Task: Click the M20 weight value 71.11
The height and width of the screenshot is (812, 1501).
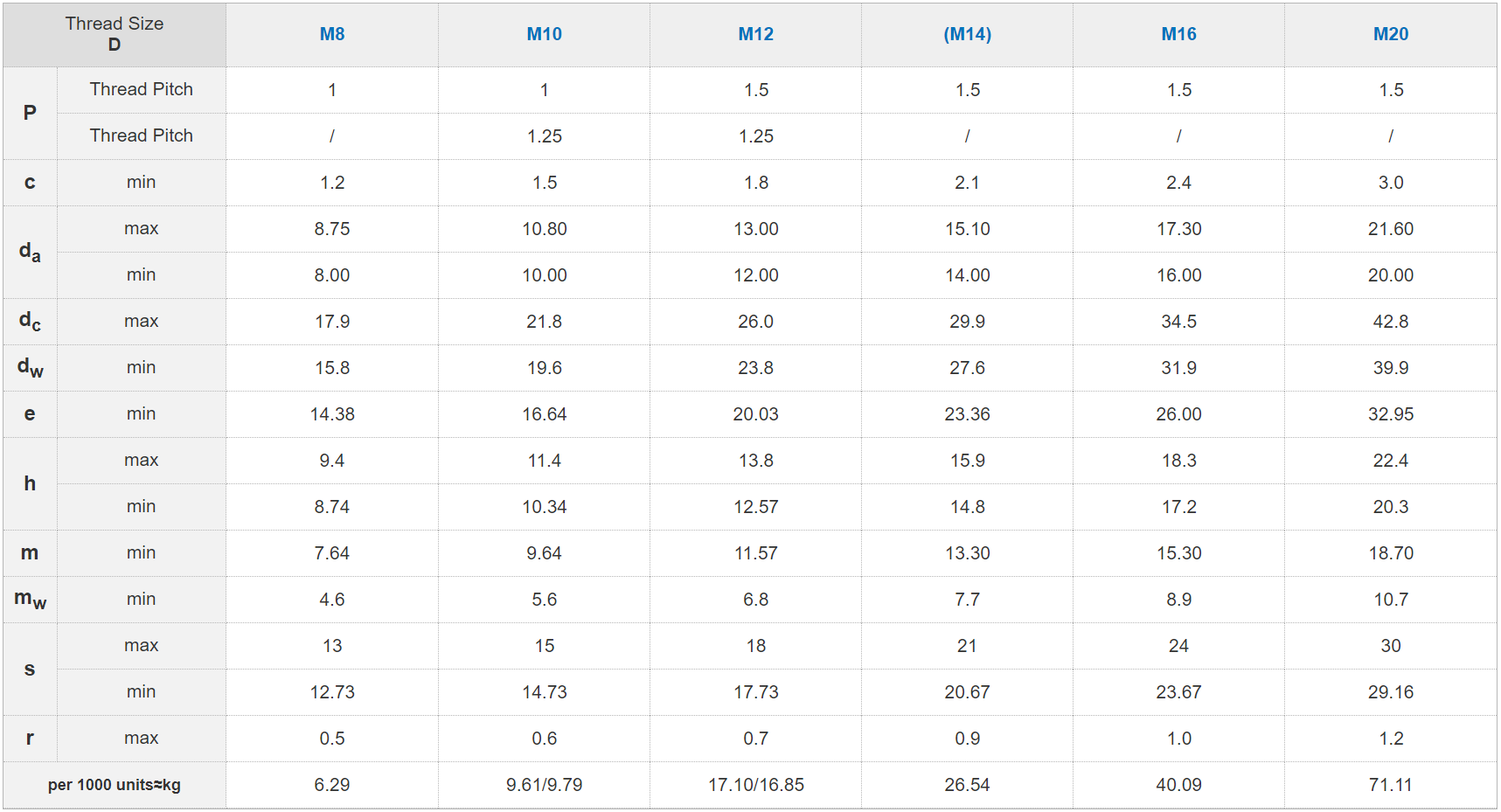Action: [1390, 785]
